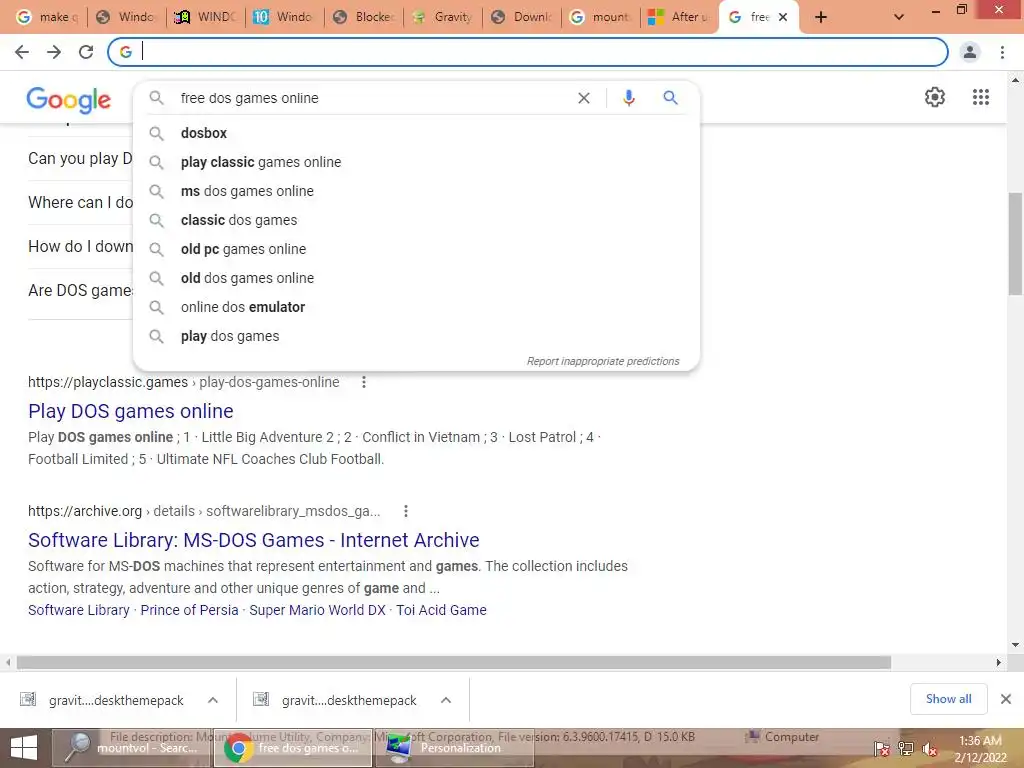
Task: Click Show all downloads button
Action: [948, 699]
